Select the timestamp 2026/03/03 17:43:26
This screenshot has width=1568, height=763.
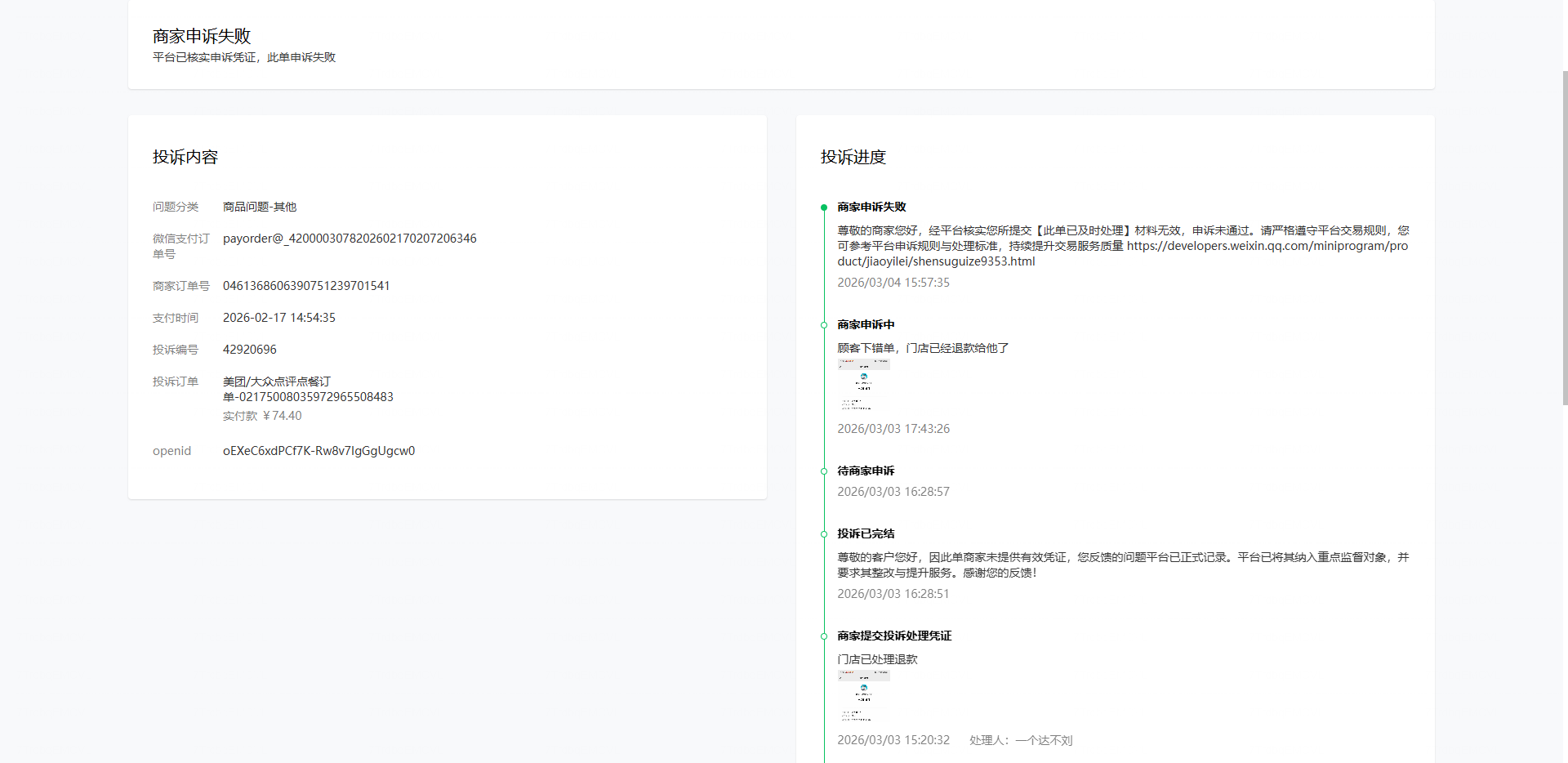click(x=893, y=429)
